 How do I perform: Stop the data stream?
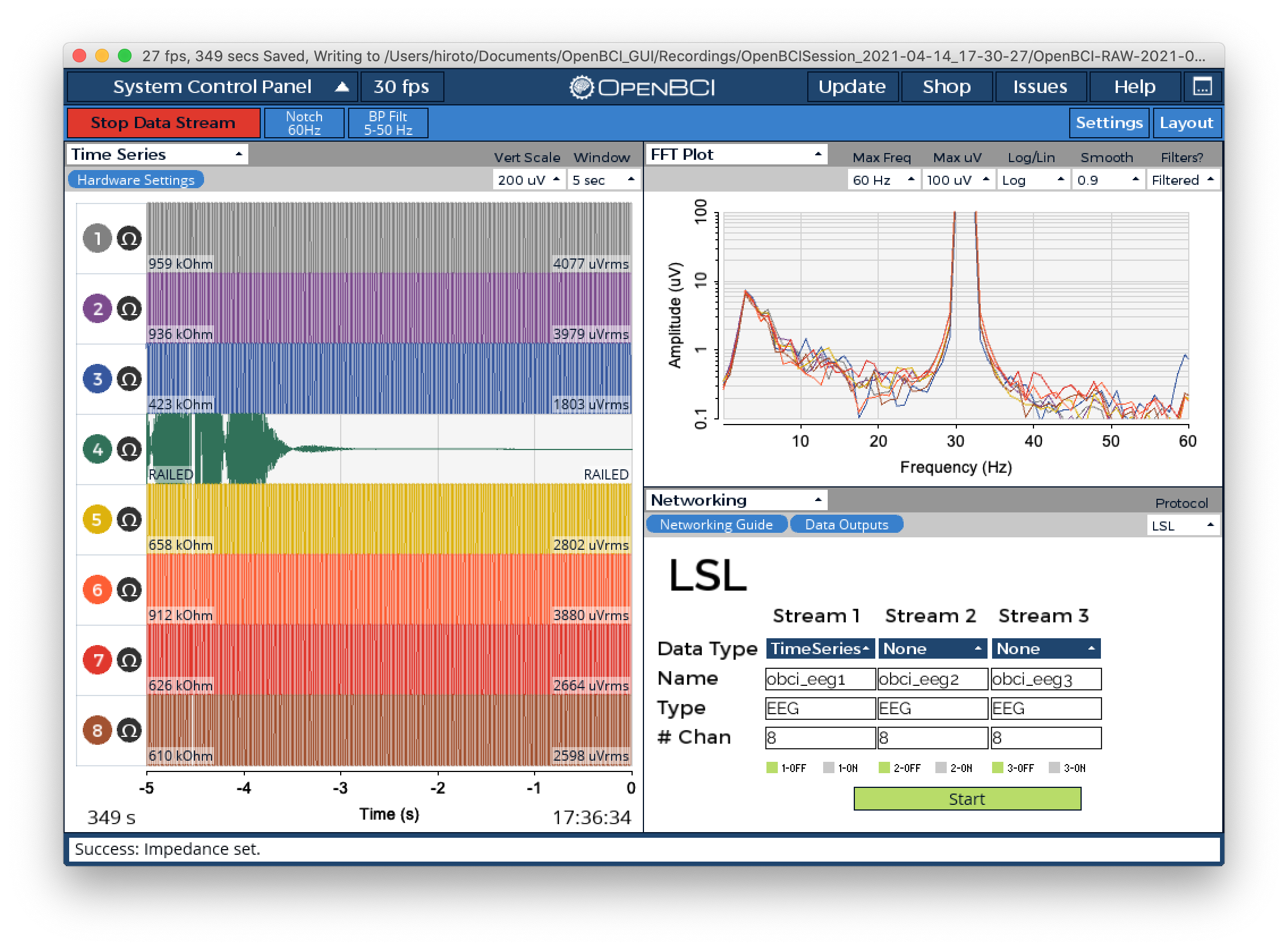[163, 123]
